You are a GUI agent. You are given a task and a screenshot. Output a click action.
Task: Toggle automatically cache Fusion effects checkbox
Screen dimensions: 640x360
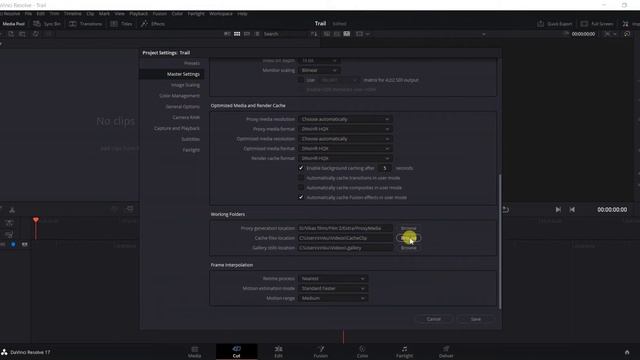[x=301, y=198]
